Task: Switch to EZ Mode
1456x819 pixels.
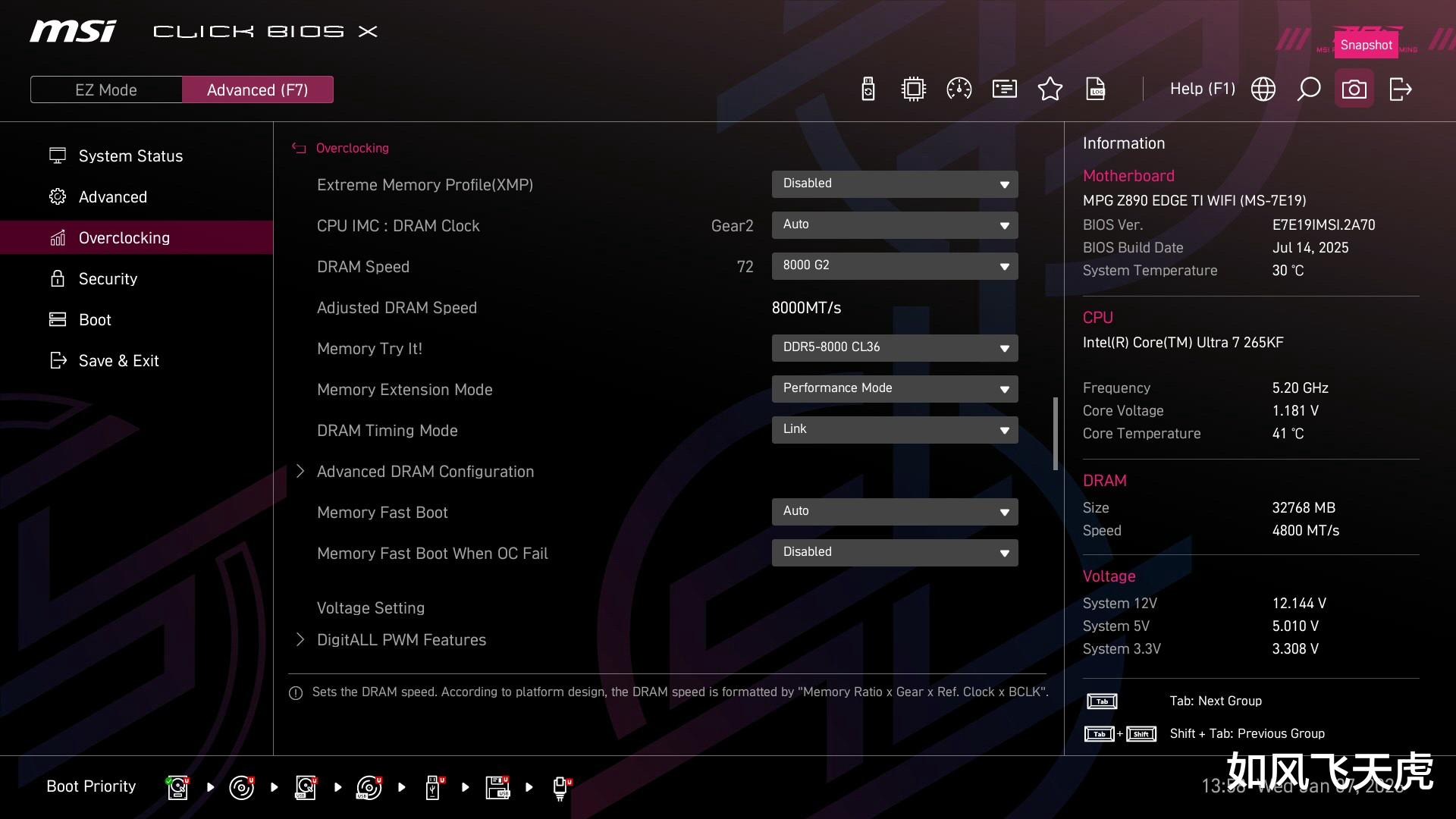Action: pyautogui.click(x=106, y=89)
